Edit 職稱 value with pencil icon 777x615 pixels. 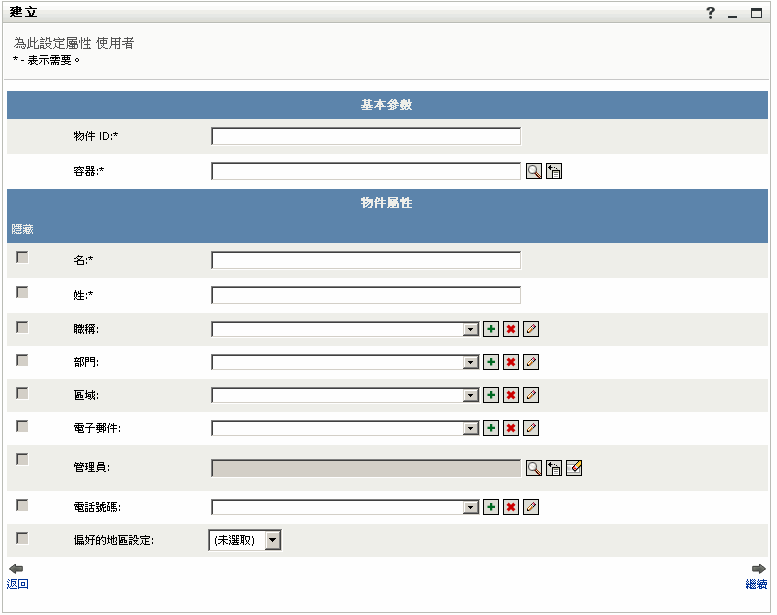point(531,329)
